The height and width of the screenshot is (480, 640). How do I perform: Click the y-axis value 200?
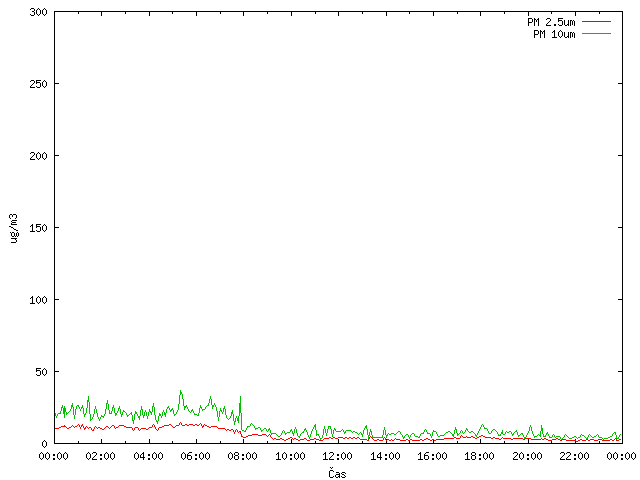coord(38,156)
